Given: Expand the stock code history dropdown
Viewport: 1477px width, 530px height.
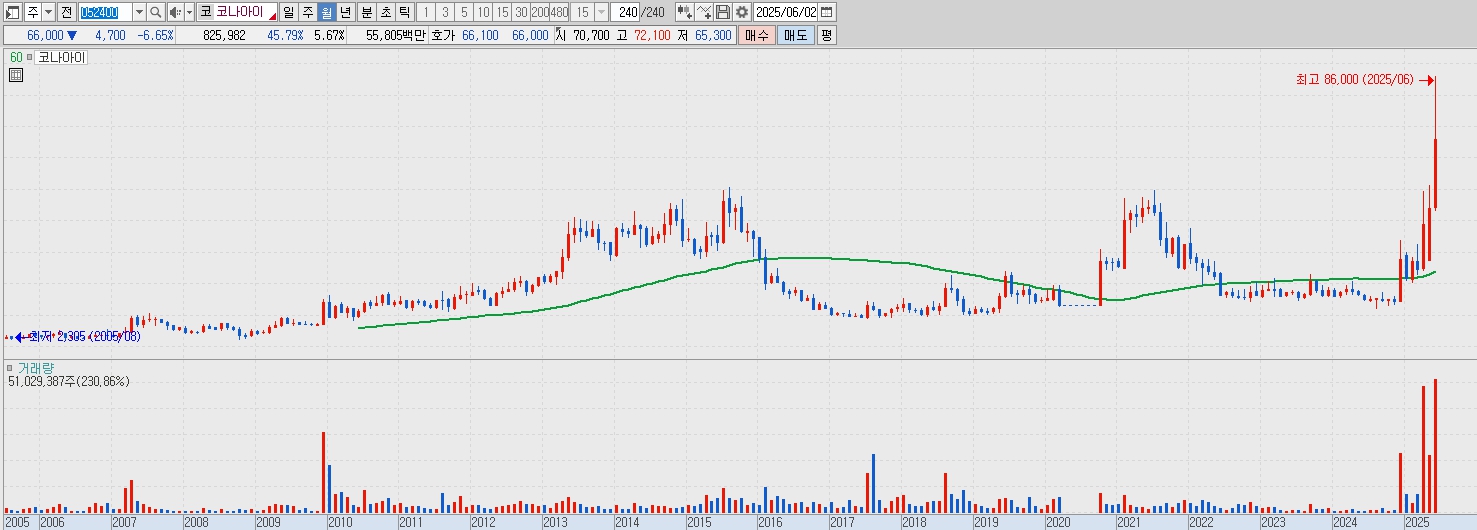Looking at the screenshot, I should [139, 12].
